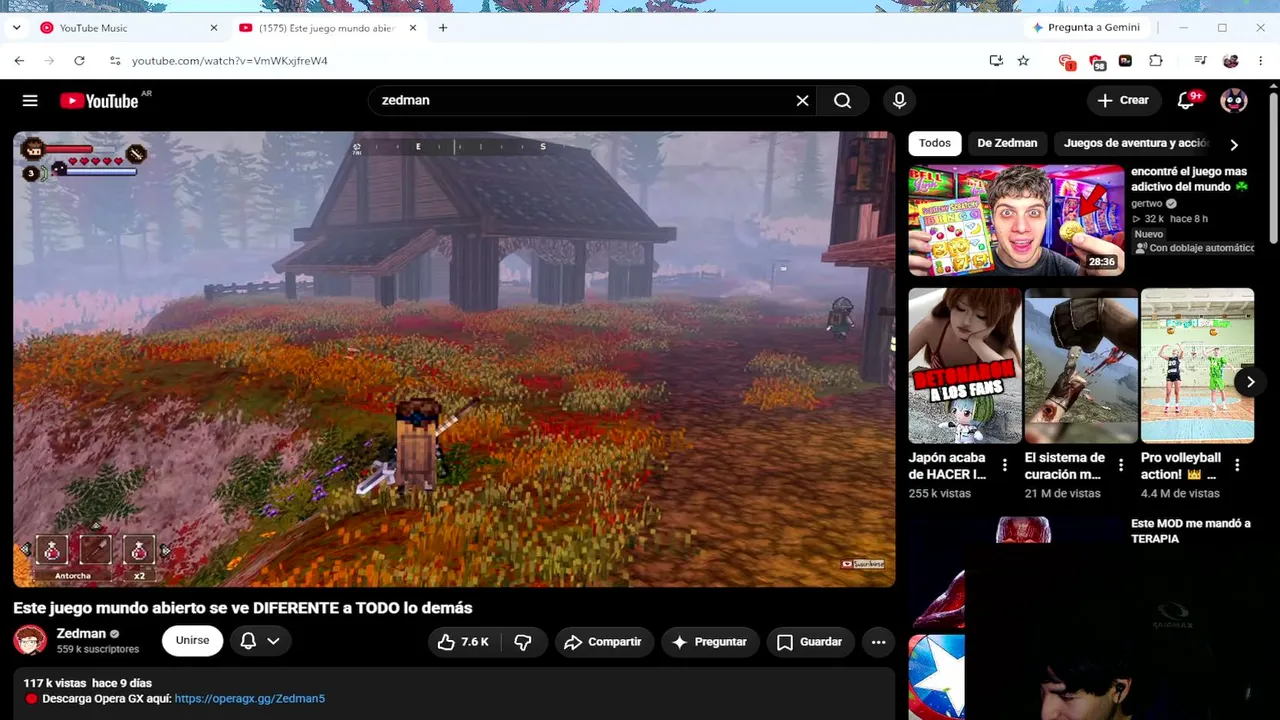
Task: Open the tab search dropdown arrow
Action: coord(16,28)
